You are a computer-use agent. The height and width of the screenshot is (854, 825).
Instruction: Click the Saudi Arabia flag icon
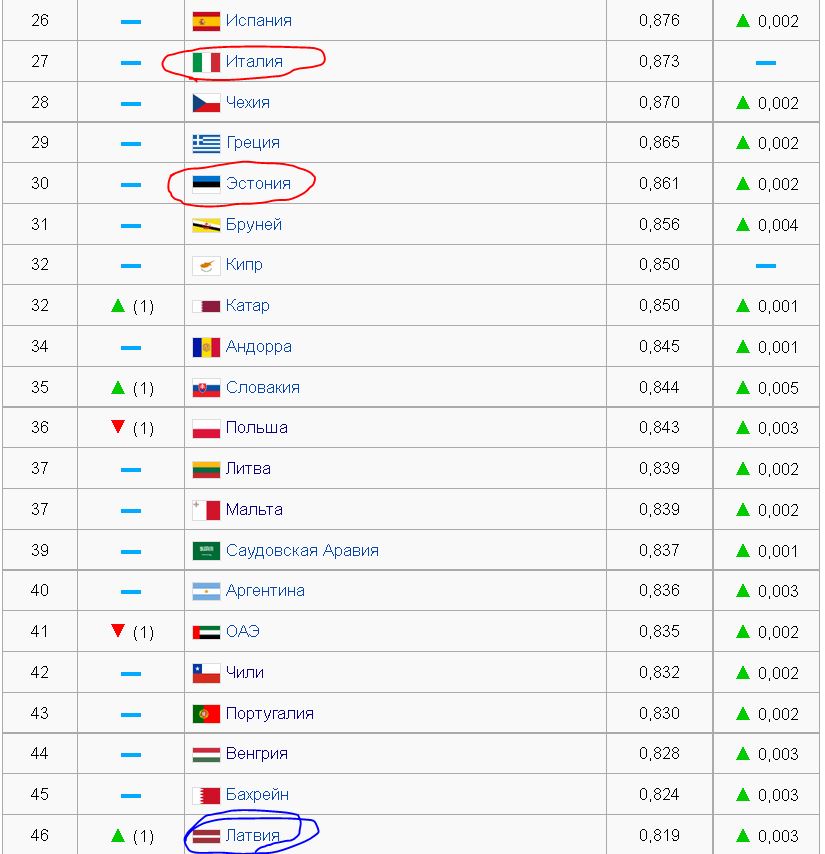[x=206, y=551]
